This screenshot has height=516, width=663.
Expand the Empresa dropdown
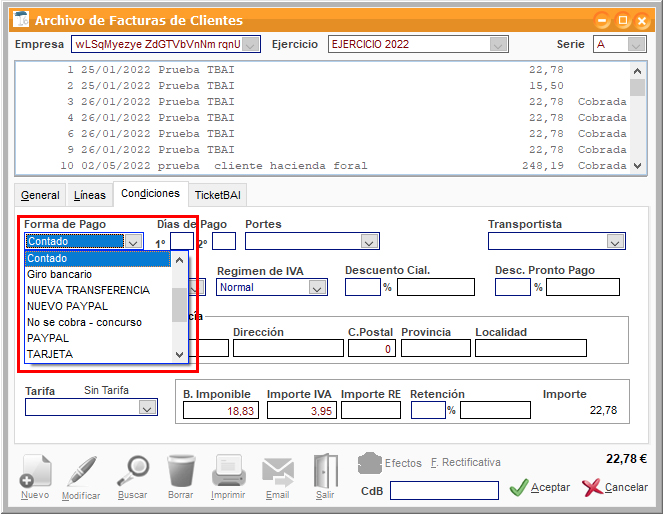point(251,44)
